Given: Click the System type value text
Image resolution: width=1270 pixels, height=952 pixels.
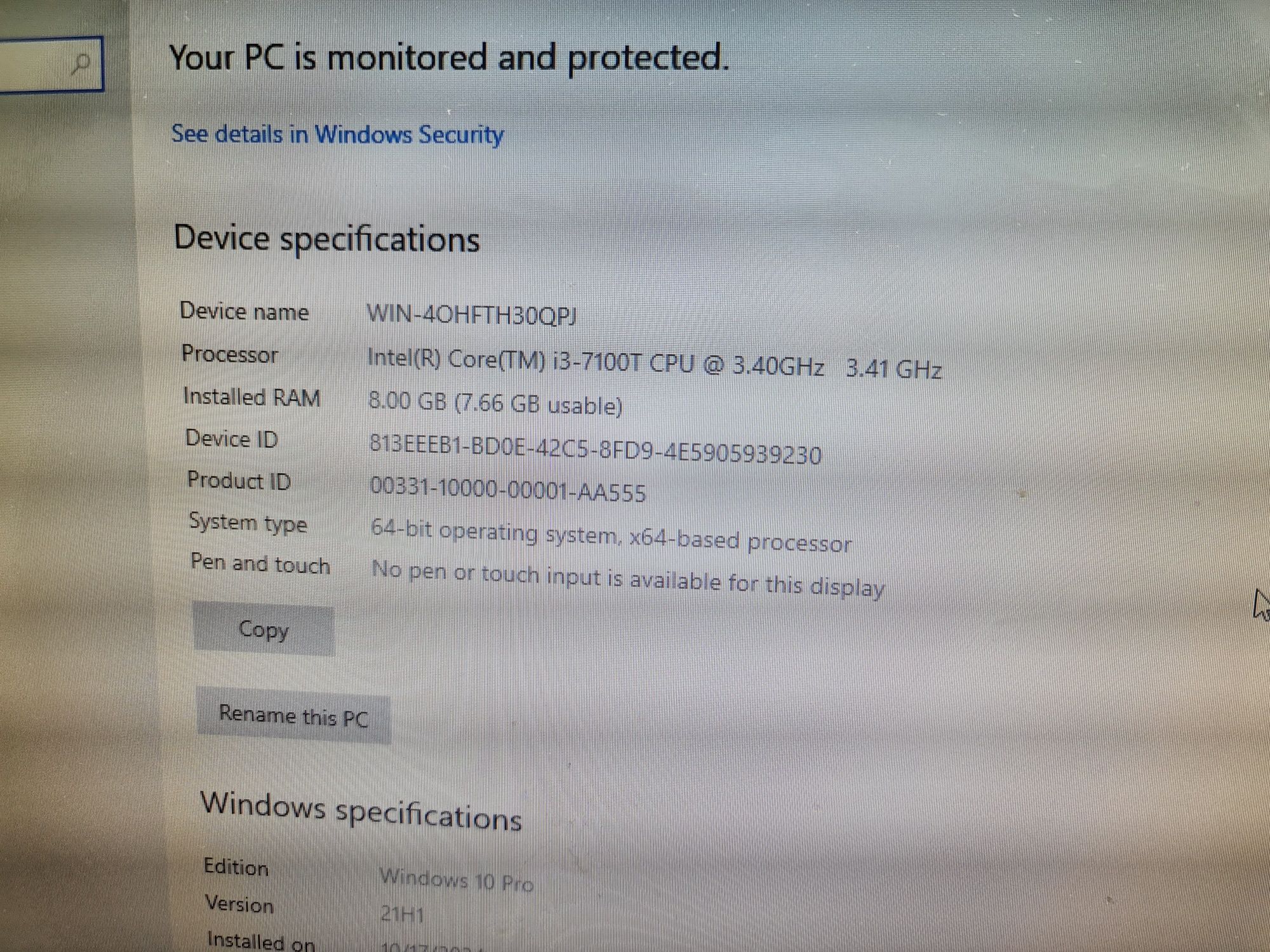Looking at the screenshot, I should click(611, 536).
